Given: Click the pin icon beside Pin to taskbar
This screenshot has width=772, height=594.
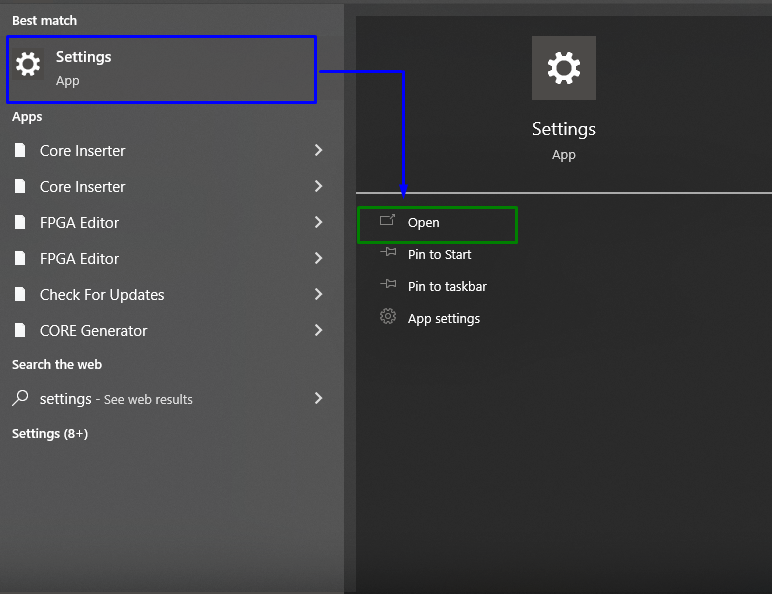Looking at the screenshot, I should click(388, 284).
